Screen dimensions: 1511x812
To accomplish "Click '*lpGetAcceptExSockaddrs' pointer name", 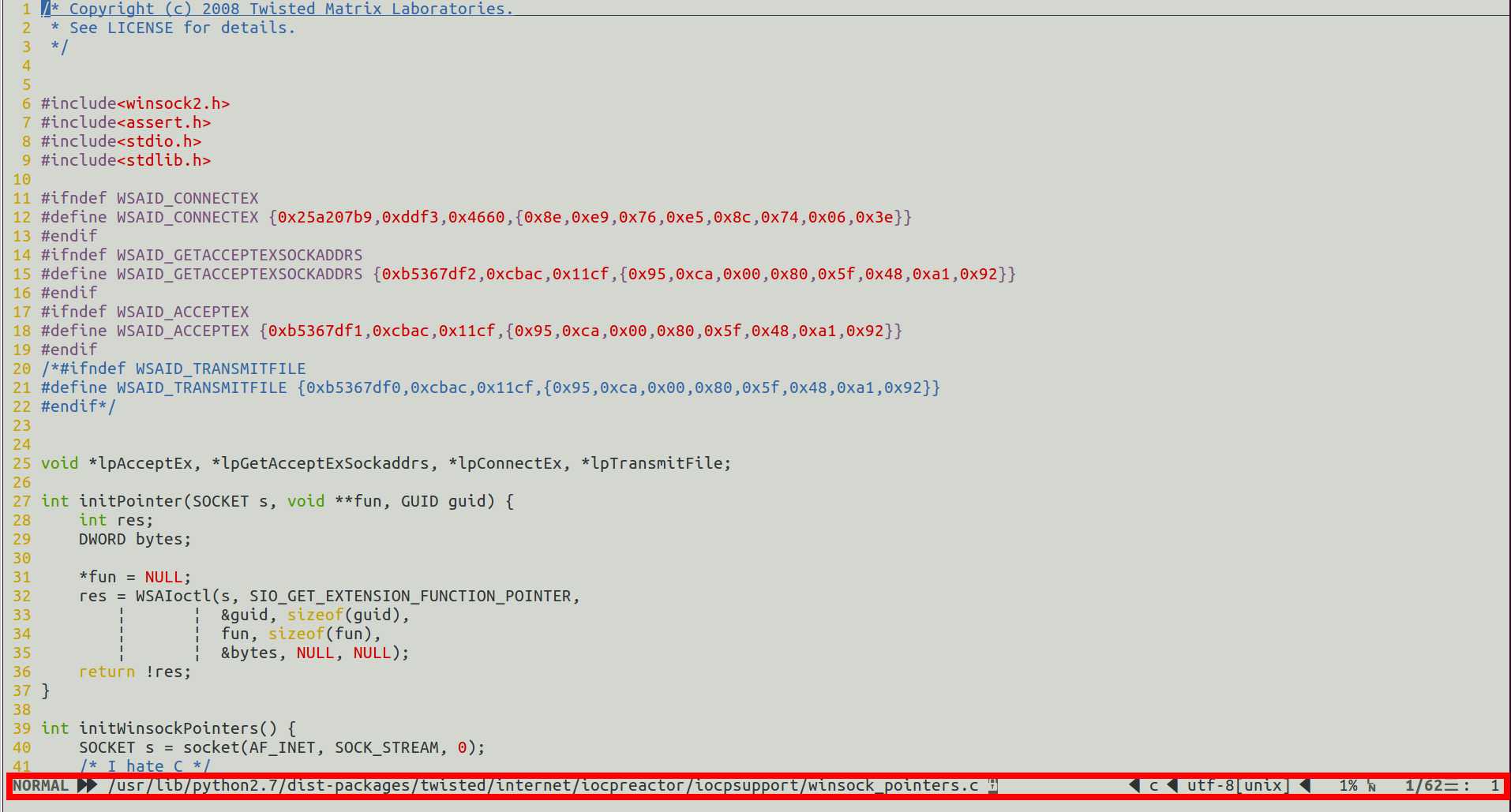I will coord(320,463).
